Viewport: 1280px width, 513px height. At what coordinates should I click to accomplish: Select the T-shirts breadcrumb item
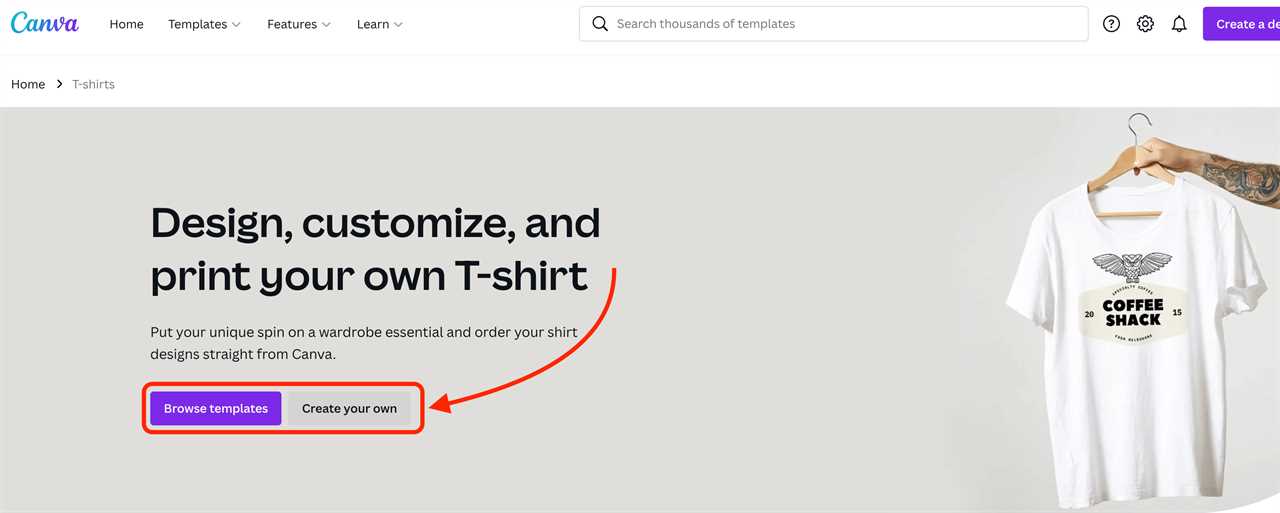click(93, 84)
